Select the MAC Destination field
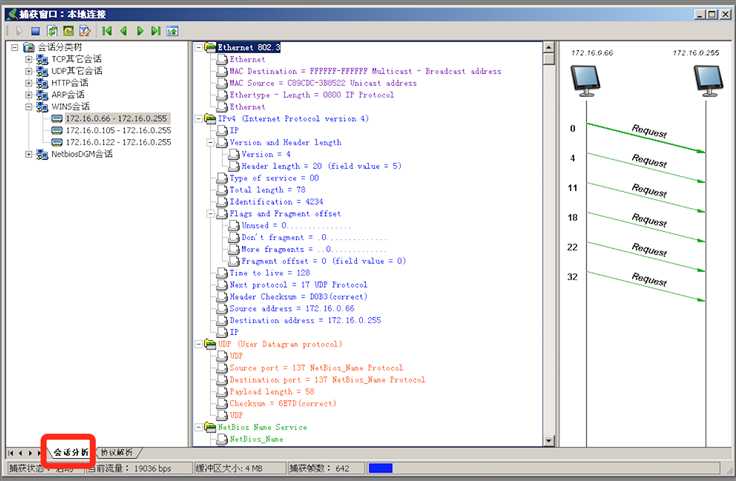Image resolution: width=736 pixels, height=481 pixels. tap(365, 71)
